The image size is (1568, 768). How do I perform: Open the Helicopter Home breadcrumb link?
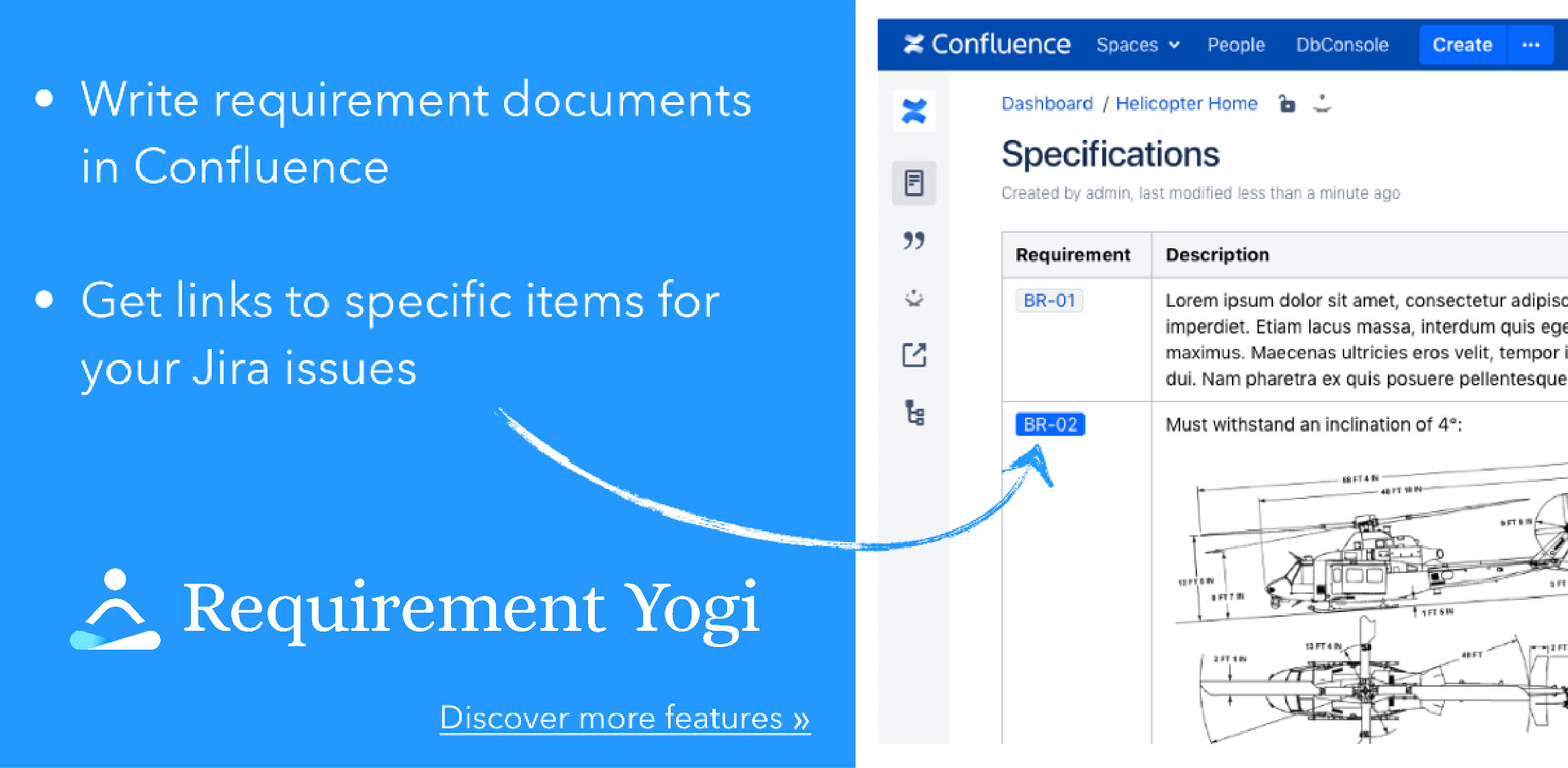[x=1186, y=103]
